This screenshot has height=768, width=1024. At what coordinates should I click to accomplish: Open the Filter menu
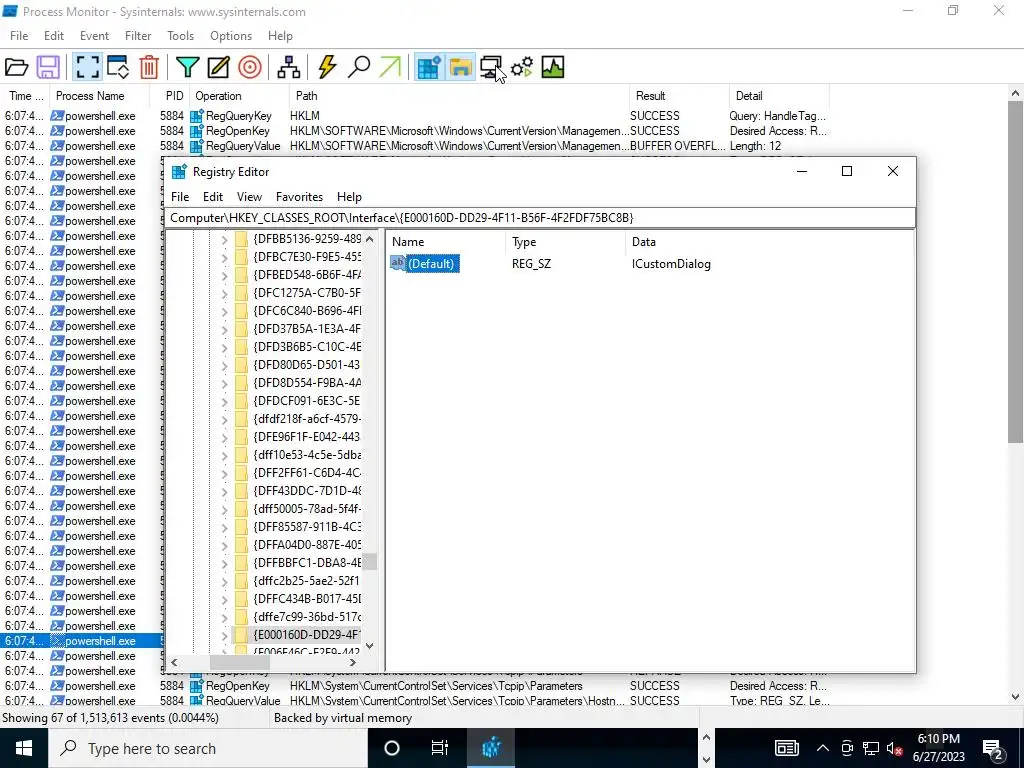pos(138,36)
